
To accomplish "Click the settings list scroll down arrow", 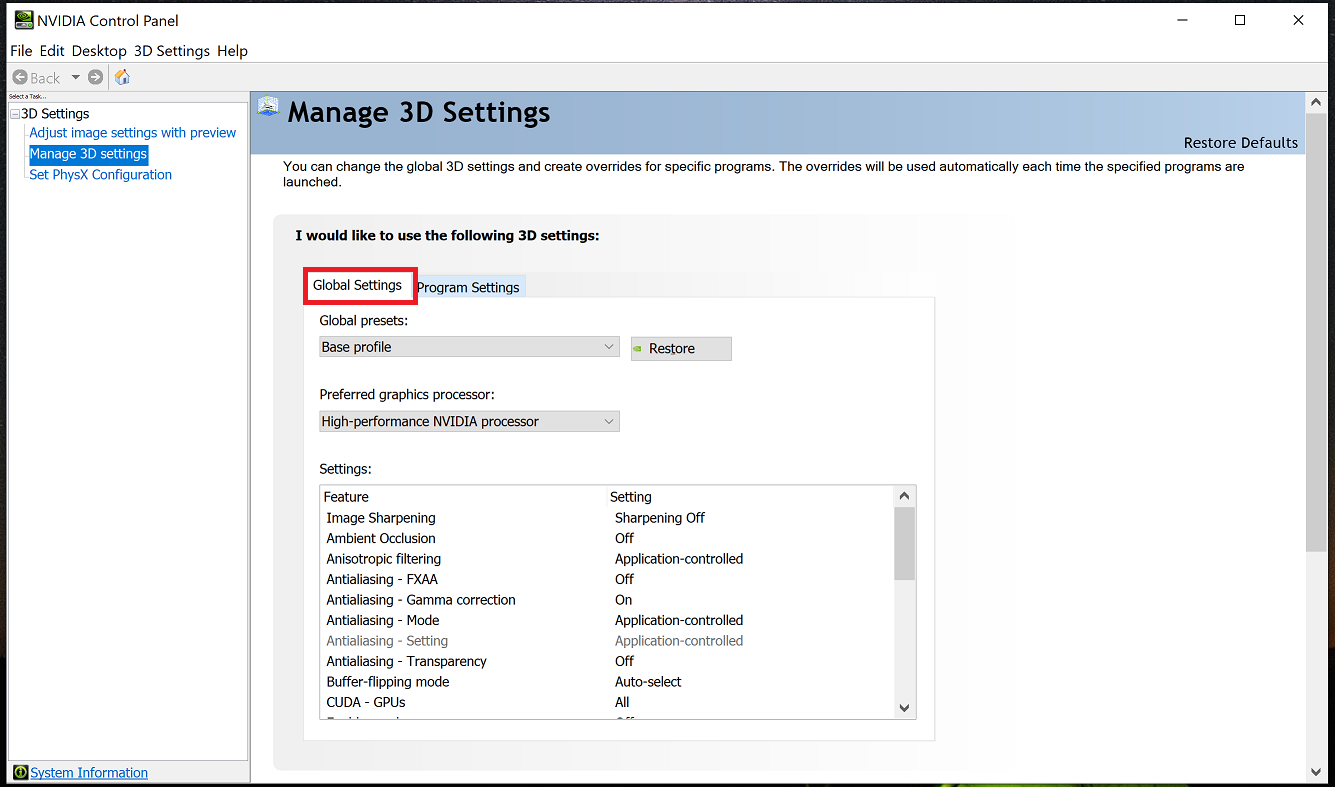I will click(904, 707).
